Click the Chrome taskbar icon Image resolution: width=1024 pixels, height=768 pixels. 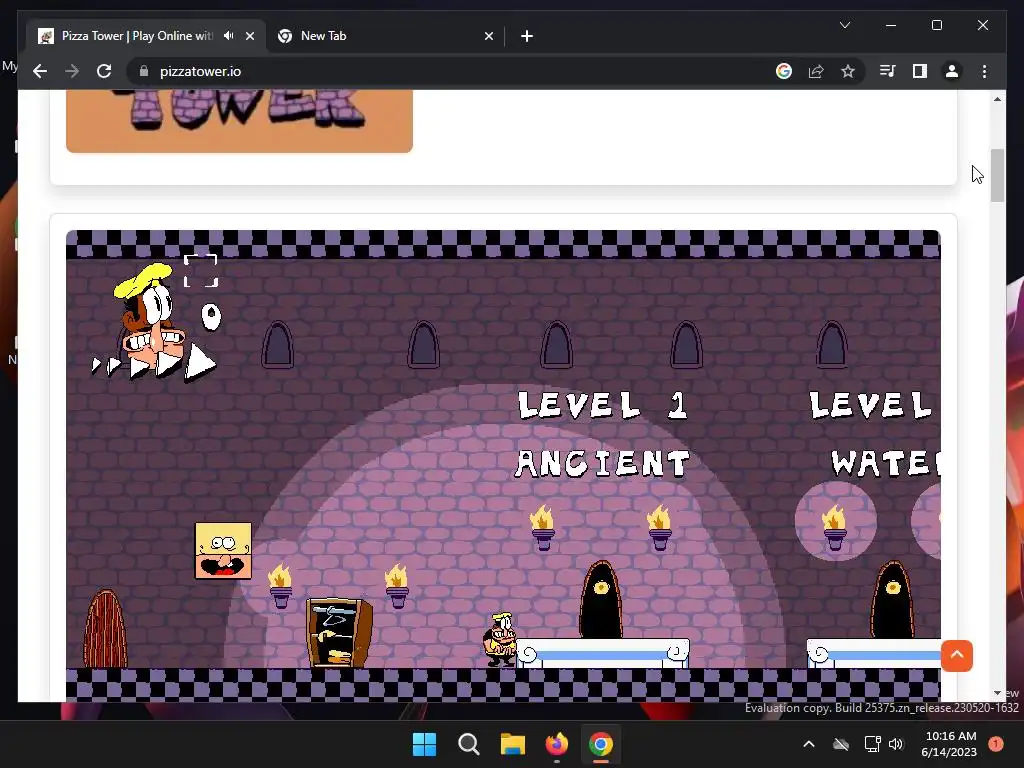(601, 744)
